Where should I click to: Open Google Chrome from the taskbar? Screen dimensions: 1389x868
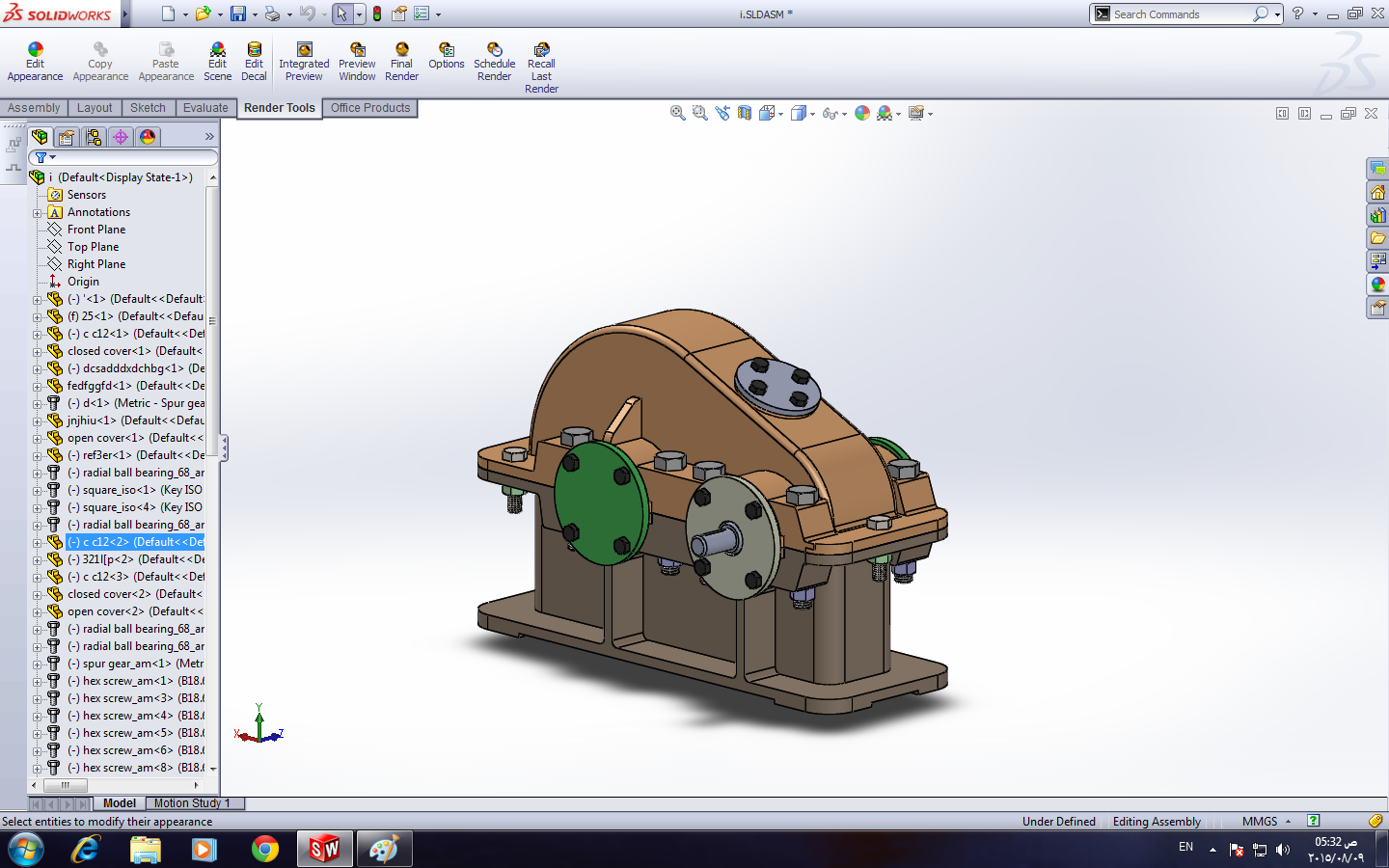click(265, 850)
